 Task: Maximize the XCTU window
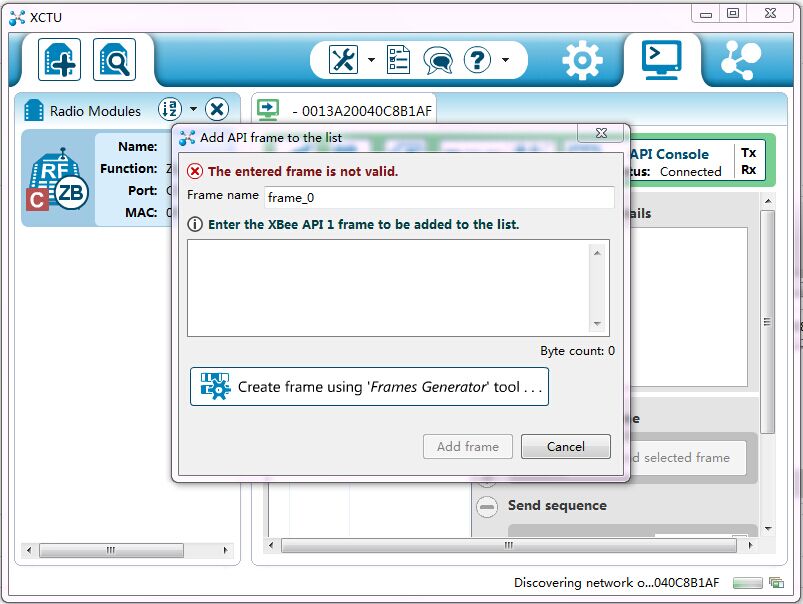[x=733, y=14]
